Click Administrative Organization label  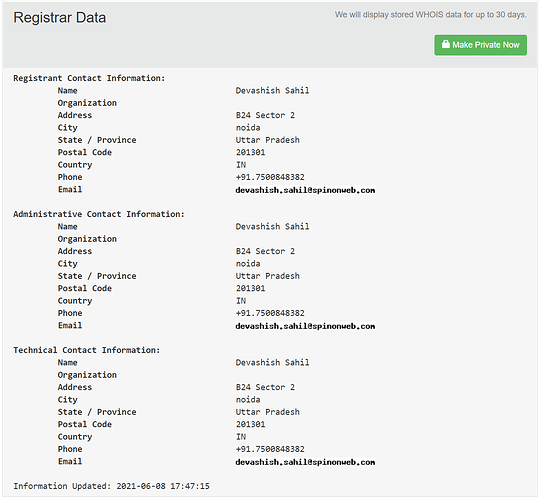pos(87,239)
